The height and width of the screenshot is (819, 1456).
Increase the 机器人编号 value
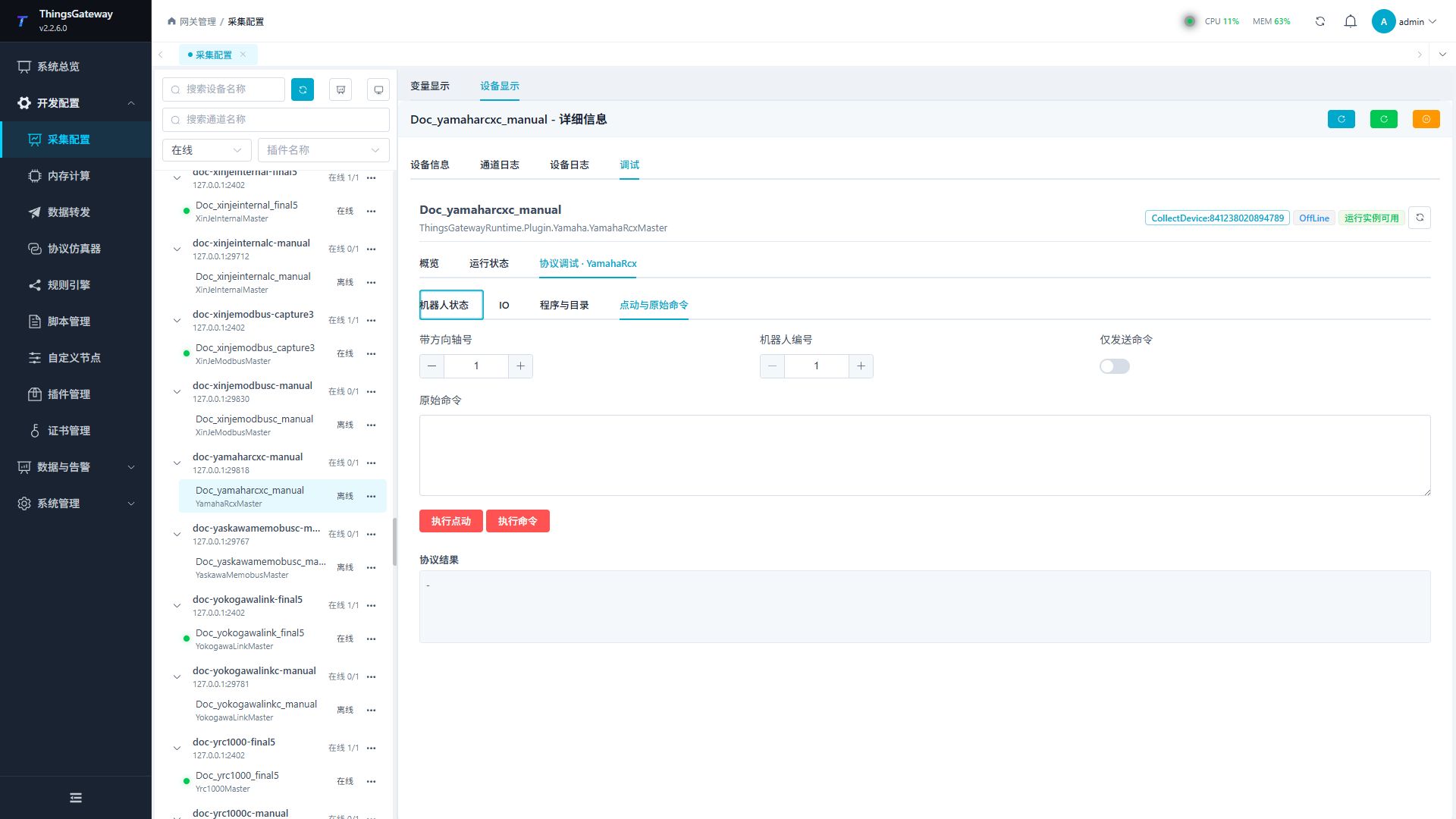[861, 366]
